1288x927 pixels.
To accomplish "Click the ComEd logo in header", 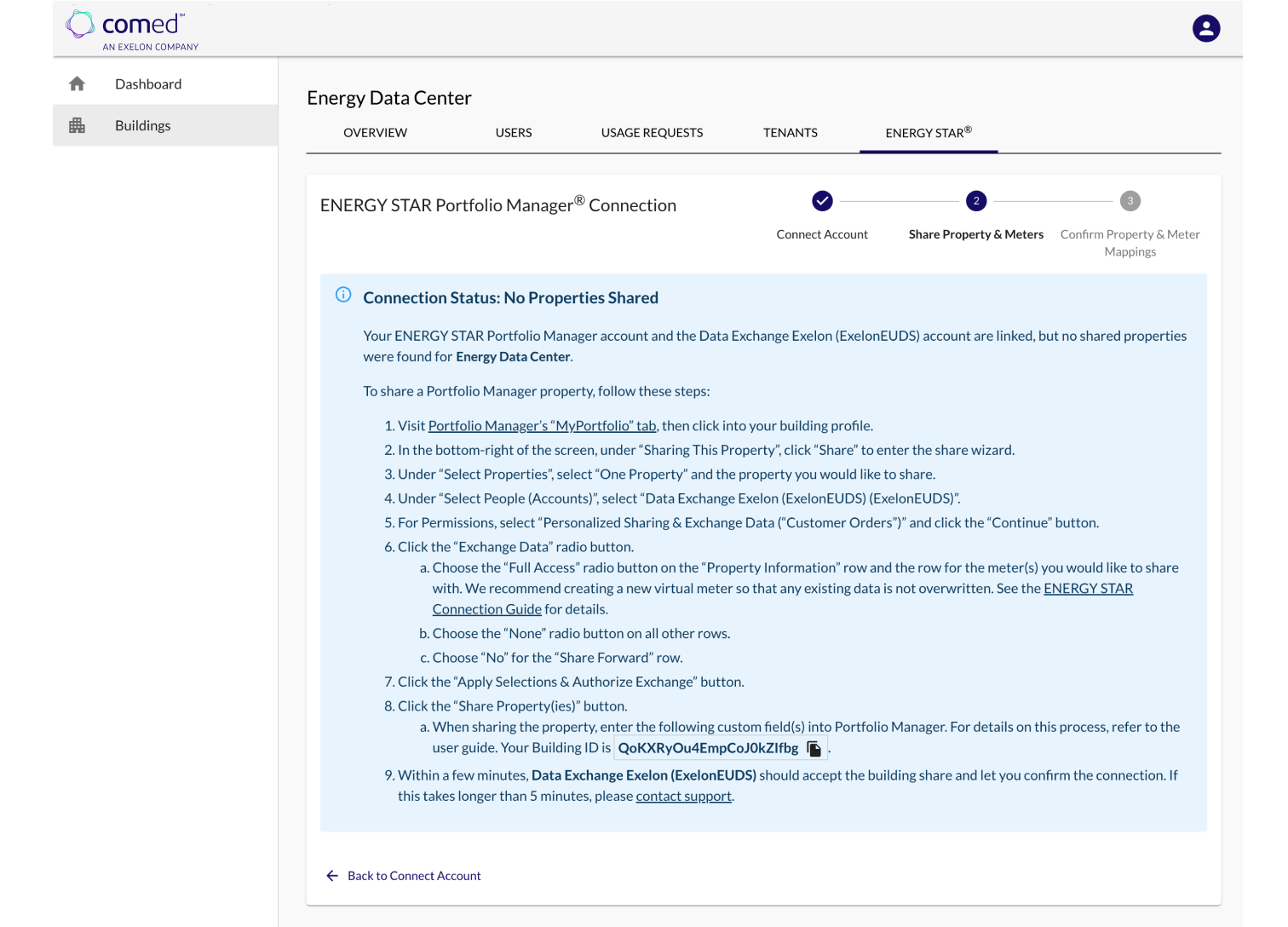I will tap(131, 30).
